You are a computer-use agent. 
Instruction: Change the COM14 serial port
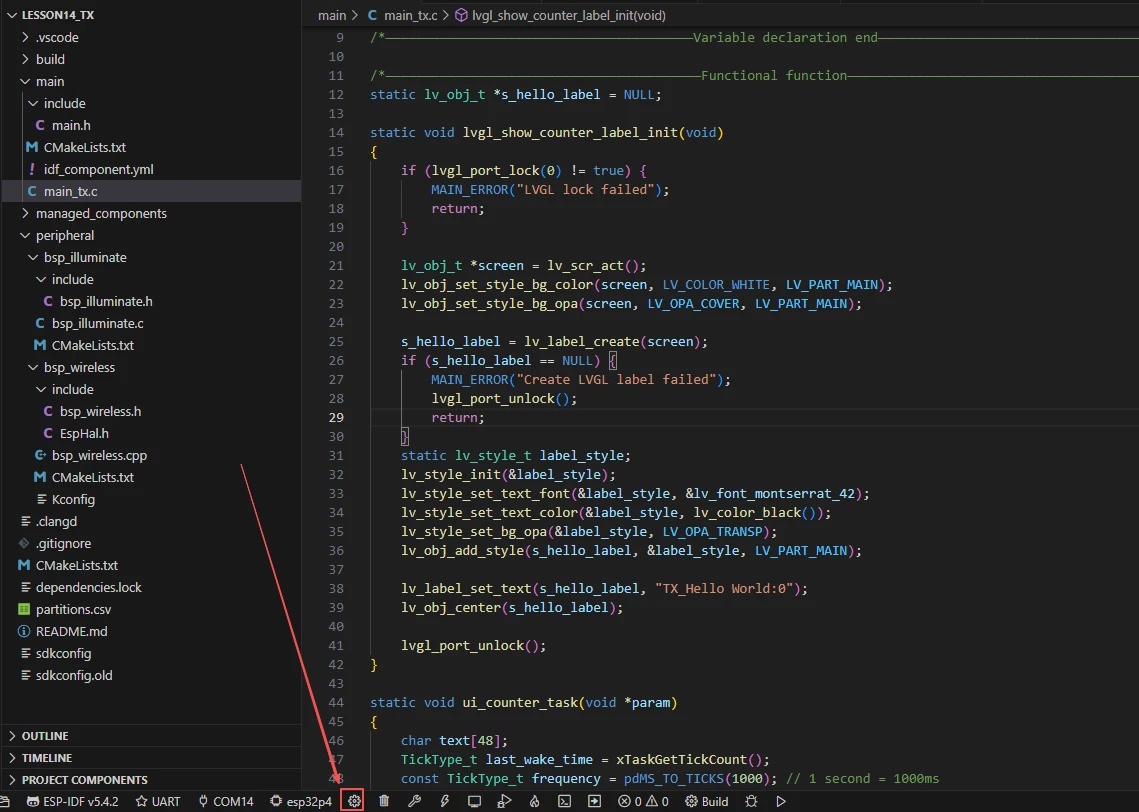[226, 801]
